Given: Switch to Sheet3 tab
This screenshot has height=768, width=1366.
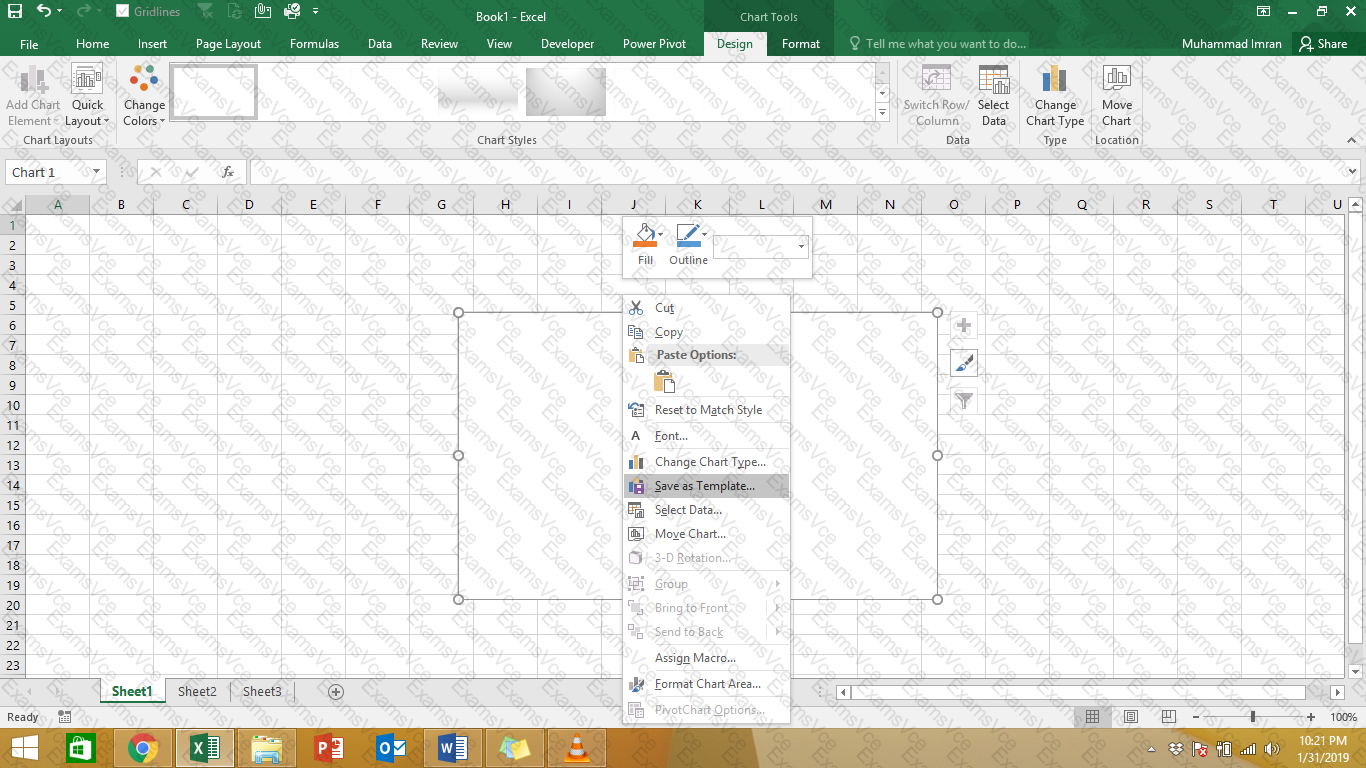Looking at the screenshot, I should pyautogui.click(x=262, y=691).
